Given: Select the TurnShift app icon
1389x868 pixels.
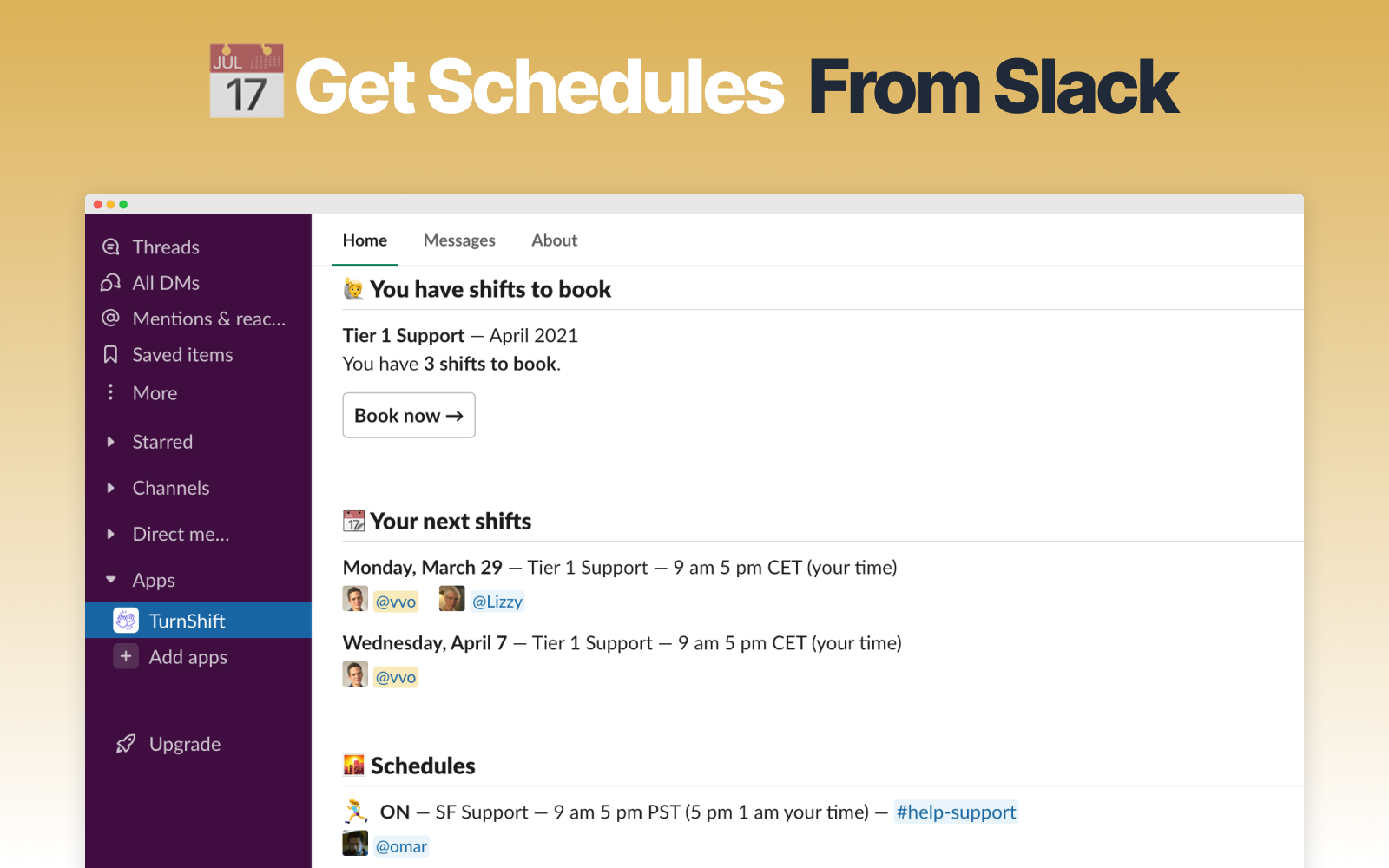Looking at the screenshot, I should coord(126,621).
